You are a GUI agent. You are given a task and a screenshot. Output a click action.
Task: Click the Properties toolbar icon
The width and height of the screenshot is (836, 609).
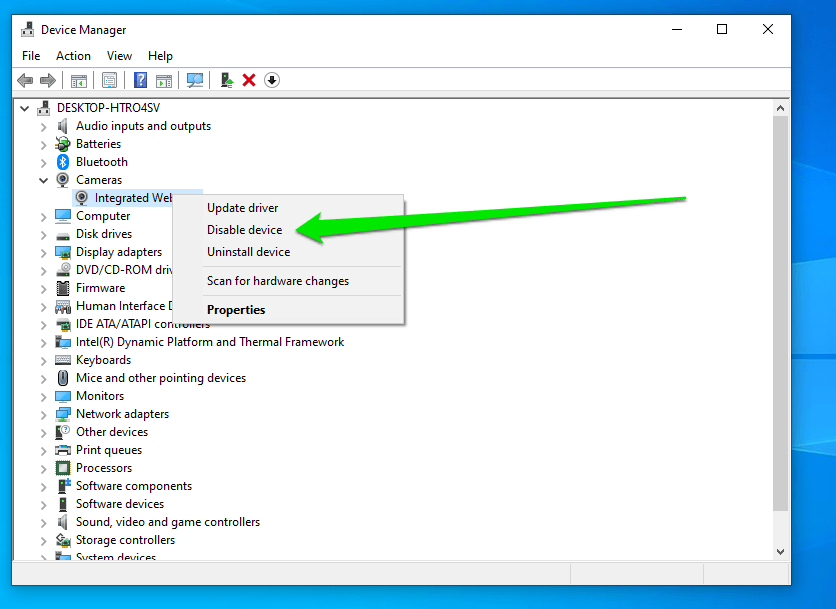(109, 80)
